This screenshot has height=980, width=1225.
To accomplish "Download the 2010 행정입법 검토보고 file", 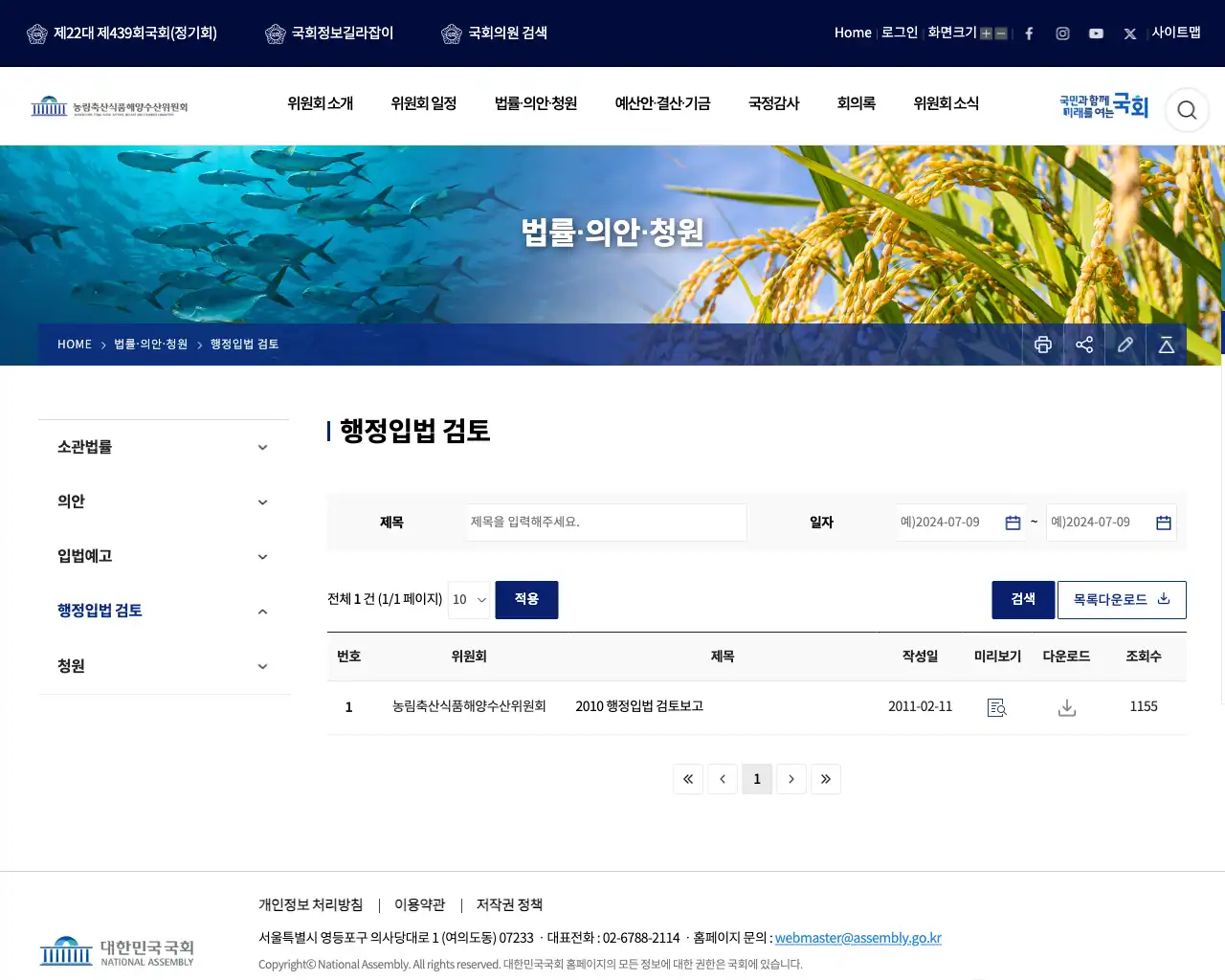I will (1067, 707).
